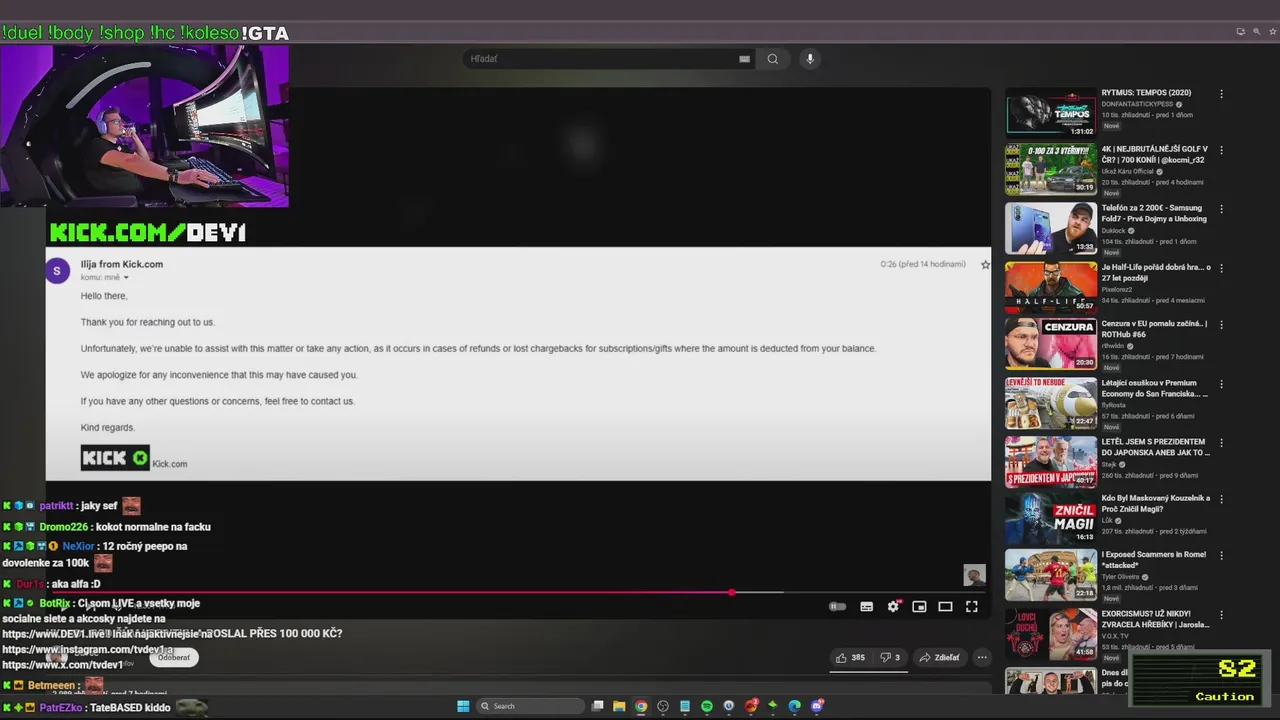Open video player settings gear
This screenshot has height=720, width=1280.
pyautogui.click(x=893, y=607)
